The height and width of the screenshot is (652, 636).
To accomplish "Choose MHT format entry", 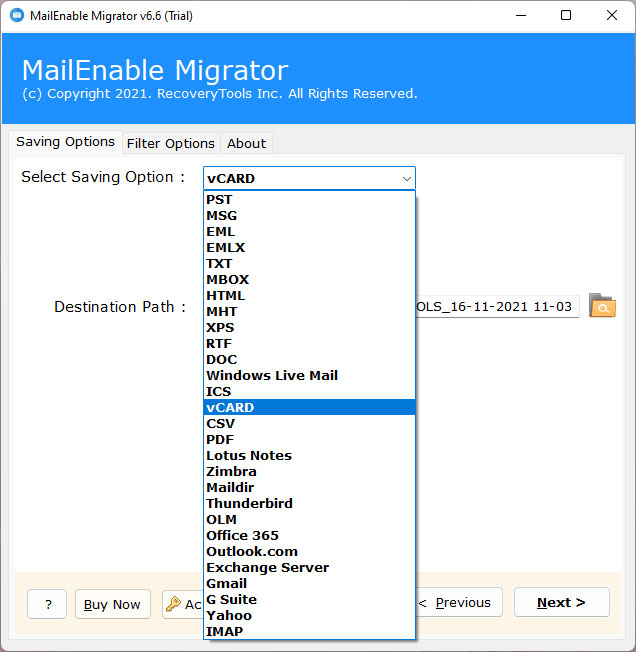I will click(x=309, y=311).
